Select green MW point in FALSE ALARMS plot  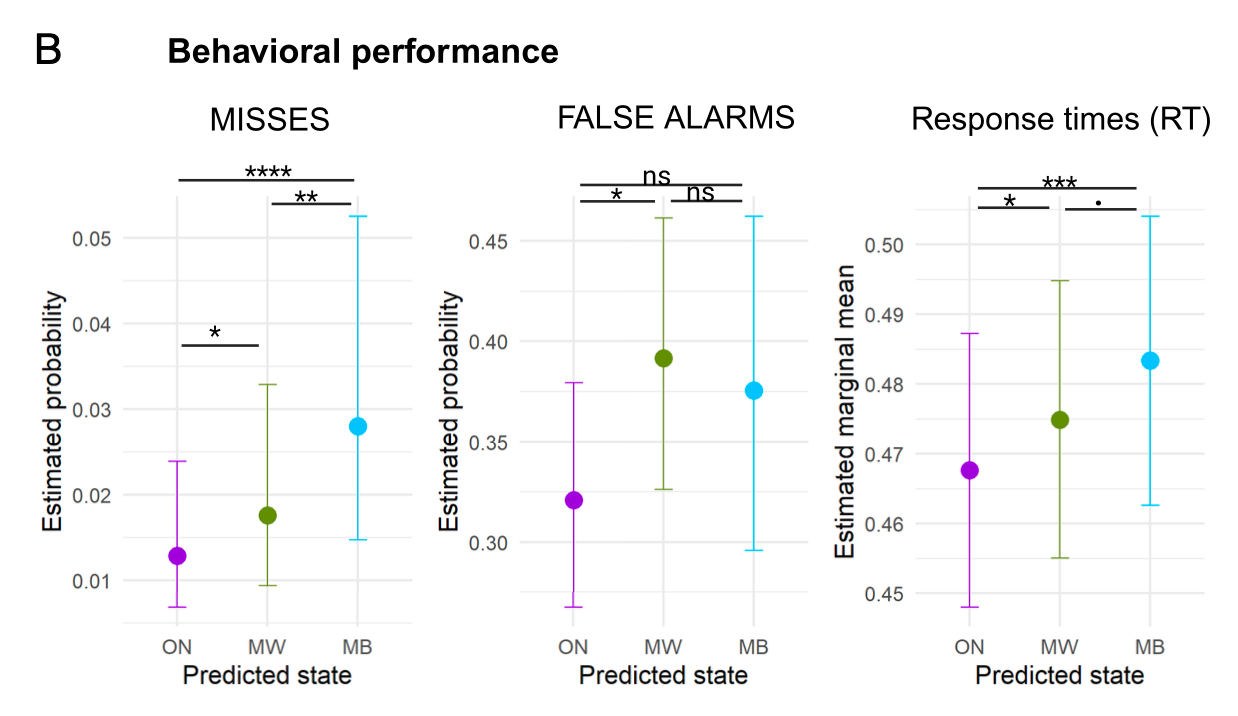pos(663,358)
